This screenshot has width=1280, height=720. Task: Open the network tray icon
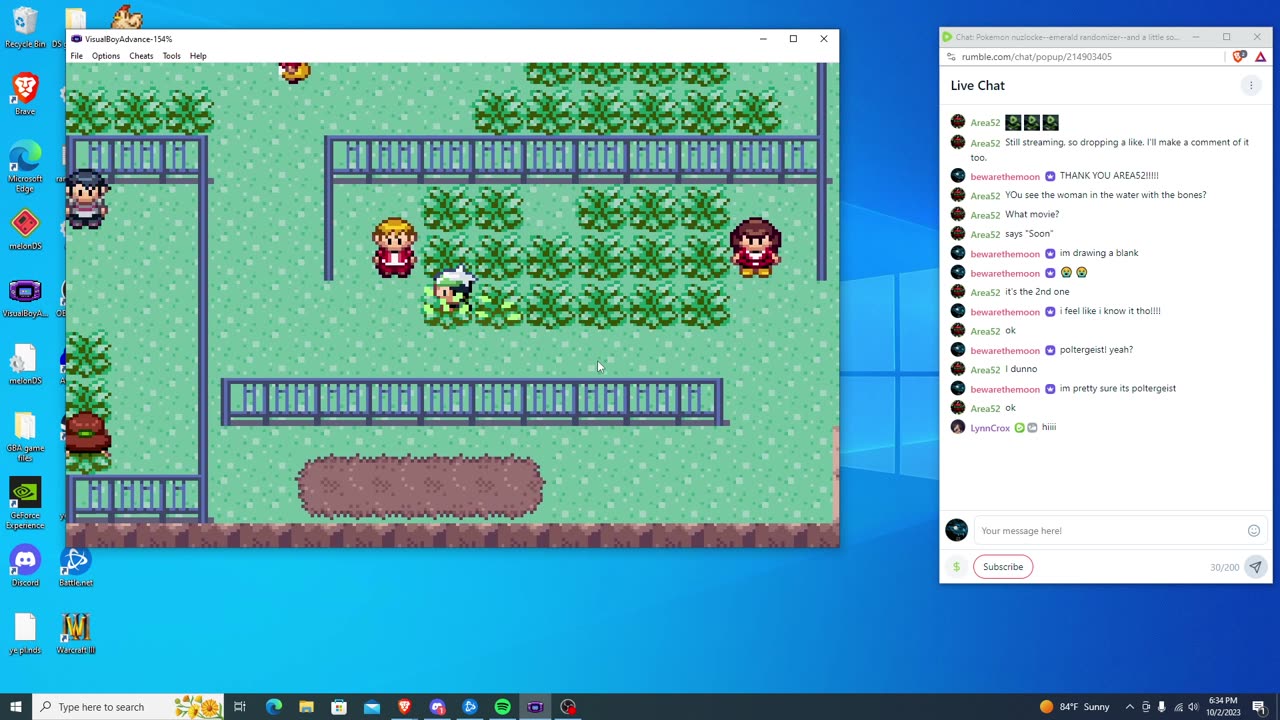coord(1177,707)
